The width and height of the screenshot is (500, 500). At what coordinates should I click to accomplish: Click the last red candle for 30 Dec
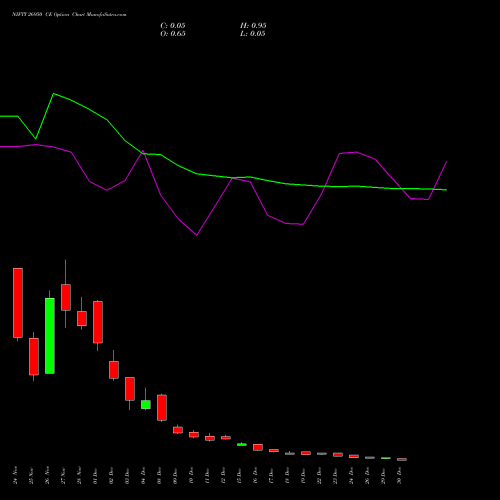pyautogui.click(x=402, y=459)
